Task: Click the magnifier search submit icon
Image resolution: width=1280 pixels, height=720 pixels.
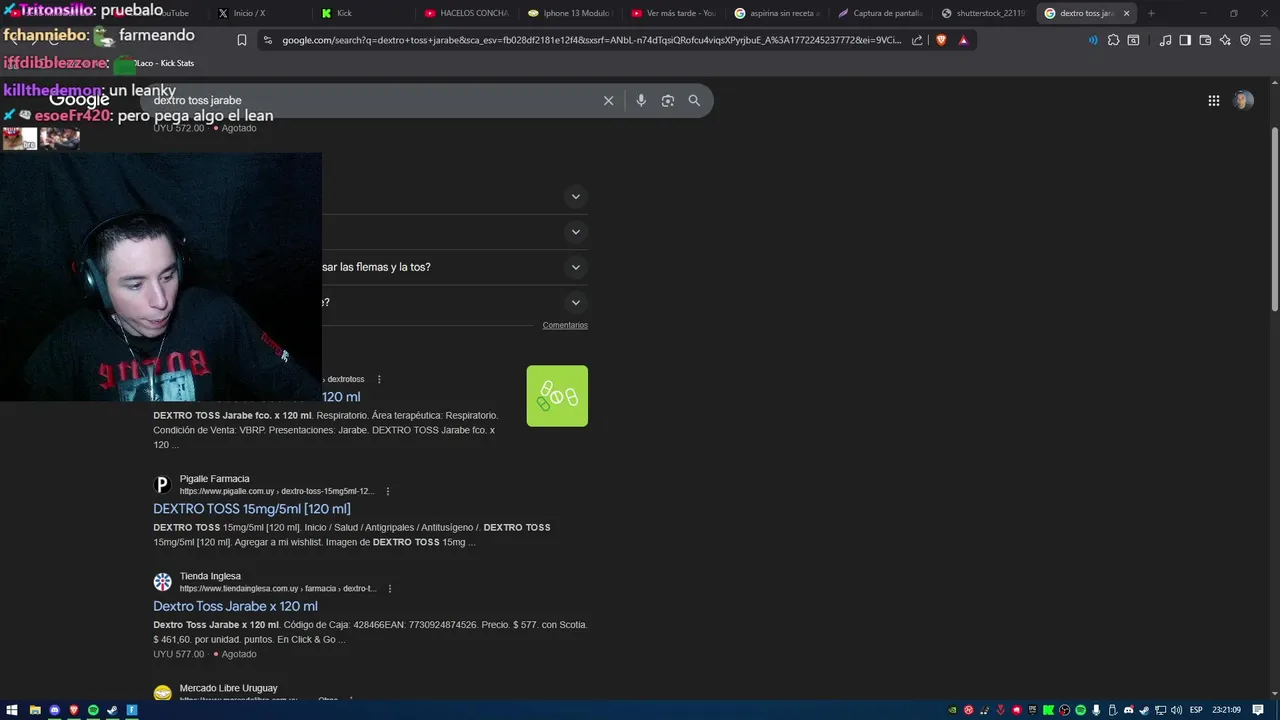Action: point(694,100)
